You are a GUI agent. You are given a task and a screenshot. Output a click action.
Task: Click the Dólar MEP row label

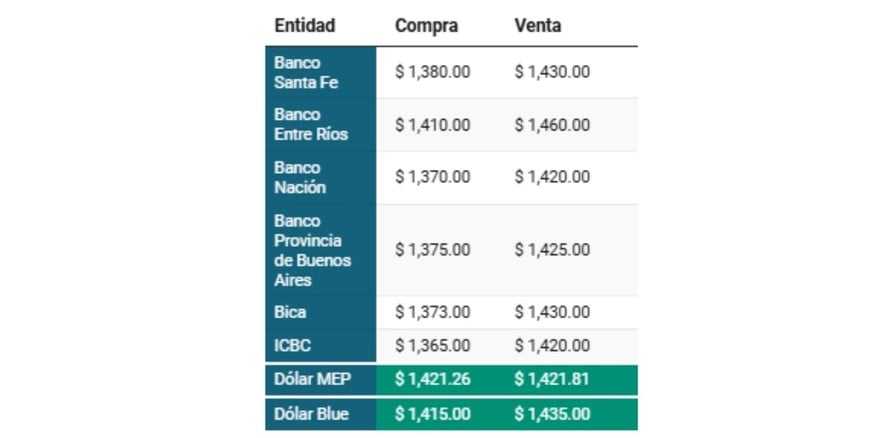click(312, 379)
